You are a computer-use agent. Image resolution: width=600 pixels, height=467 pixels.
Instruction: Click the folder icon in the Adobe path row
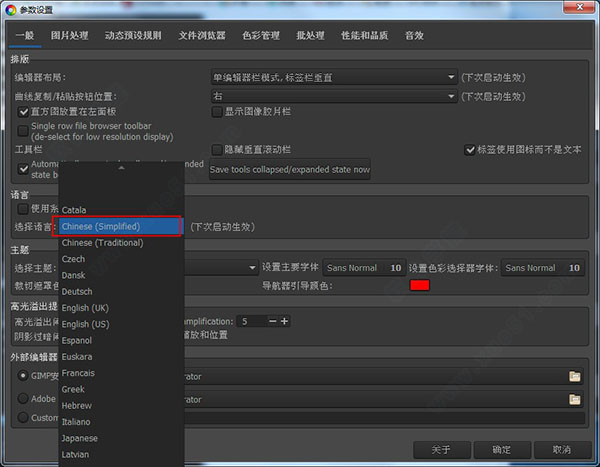pos(574,400)
